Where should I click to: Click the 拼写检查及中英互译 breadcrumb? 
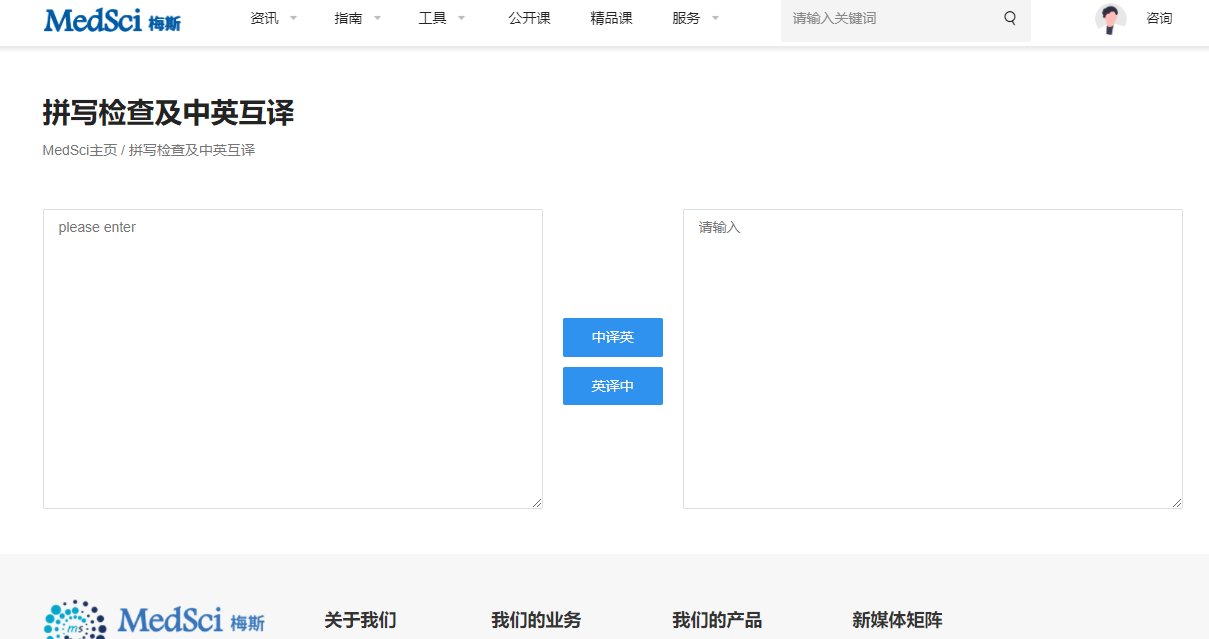pos(191,149)
